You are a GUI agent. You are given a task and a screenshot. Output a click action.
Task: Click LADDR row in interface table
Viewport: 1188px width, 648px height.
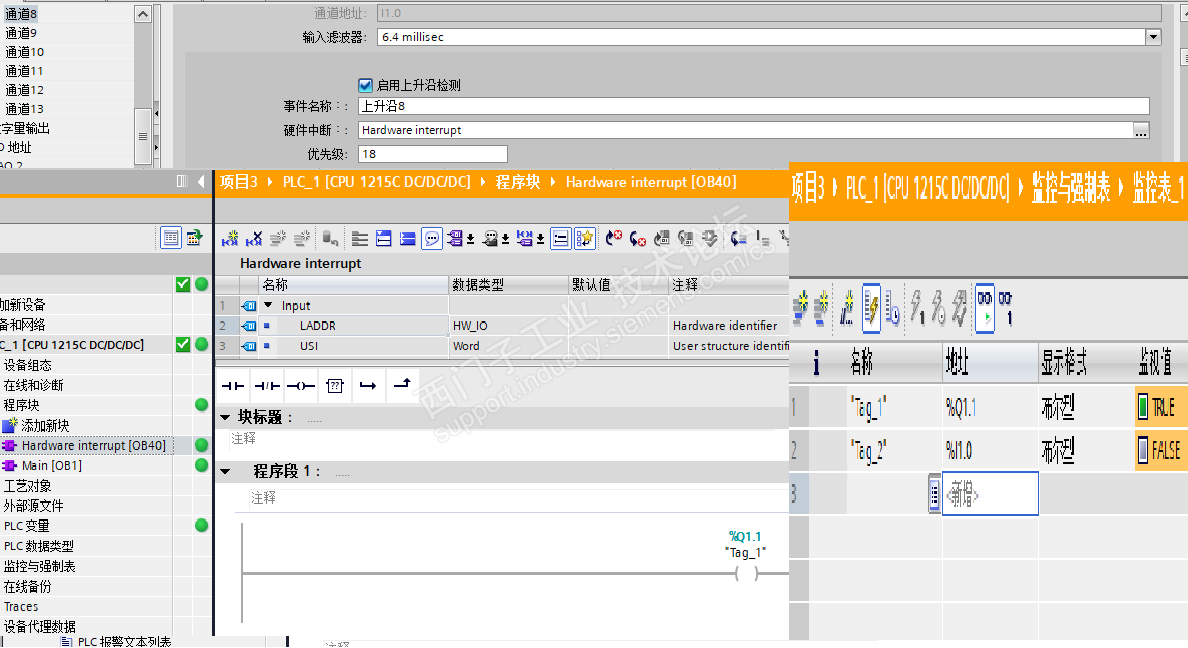[502, 325]
